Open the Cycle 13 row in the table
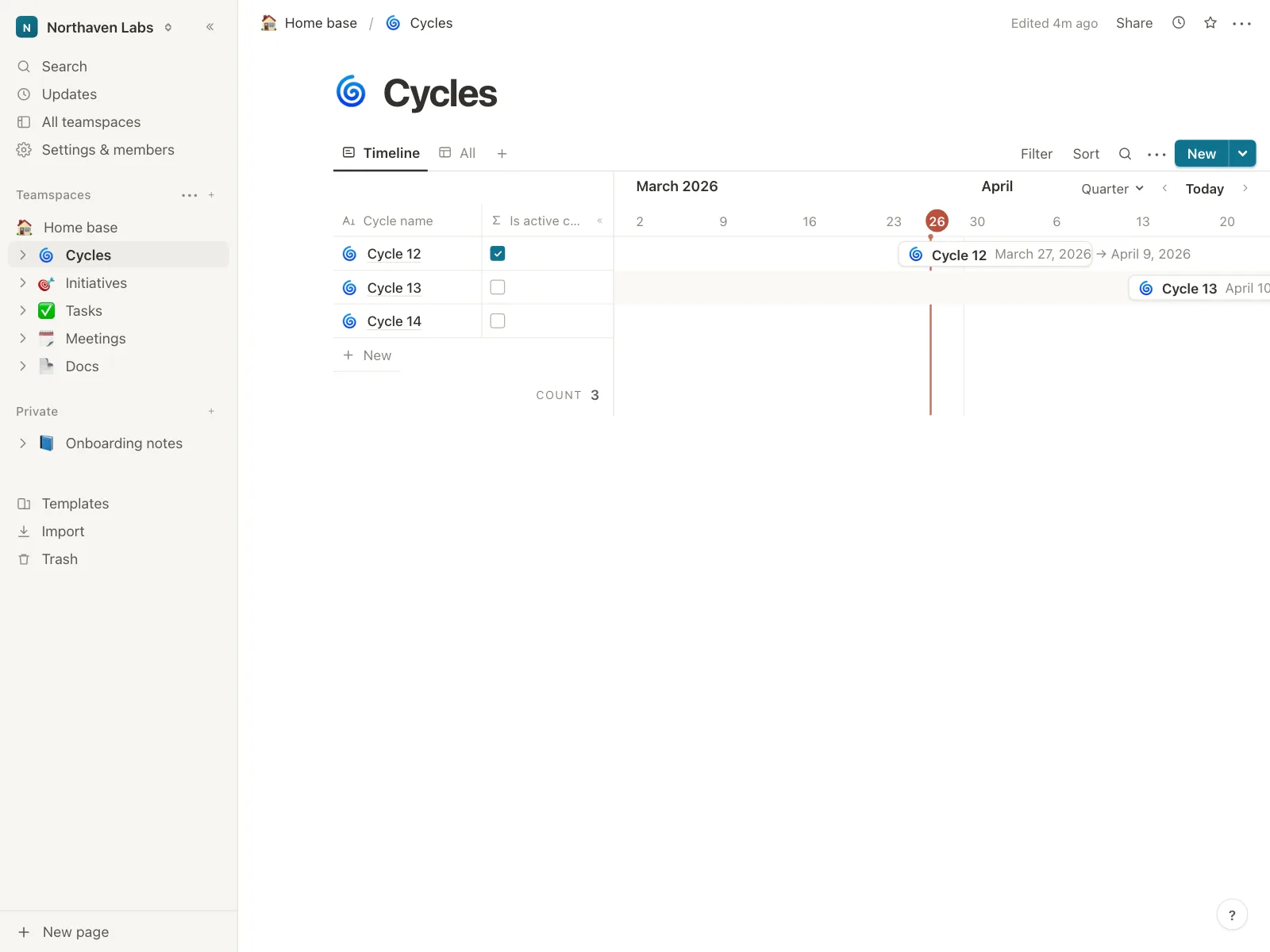Image resolution: width=1270 pixels, height=952 pixels. 394,288
